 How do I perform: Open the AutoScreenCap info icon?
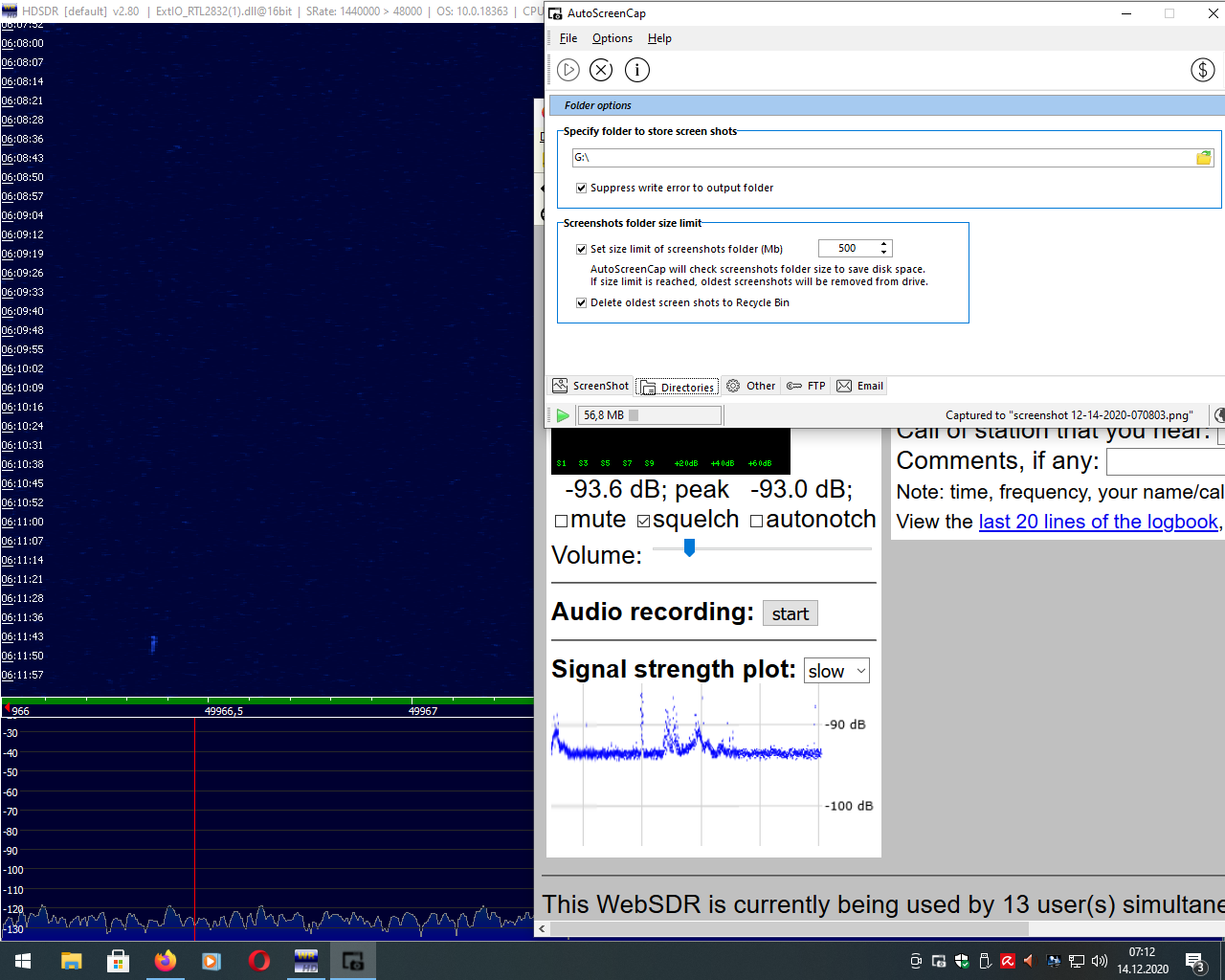point(637,70)
